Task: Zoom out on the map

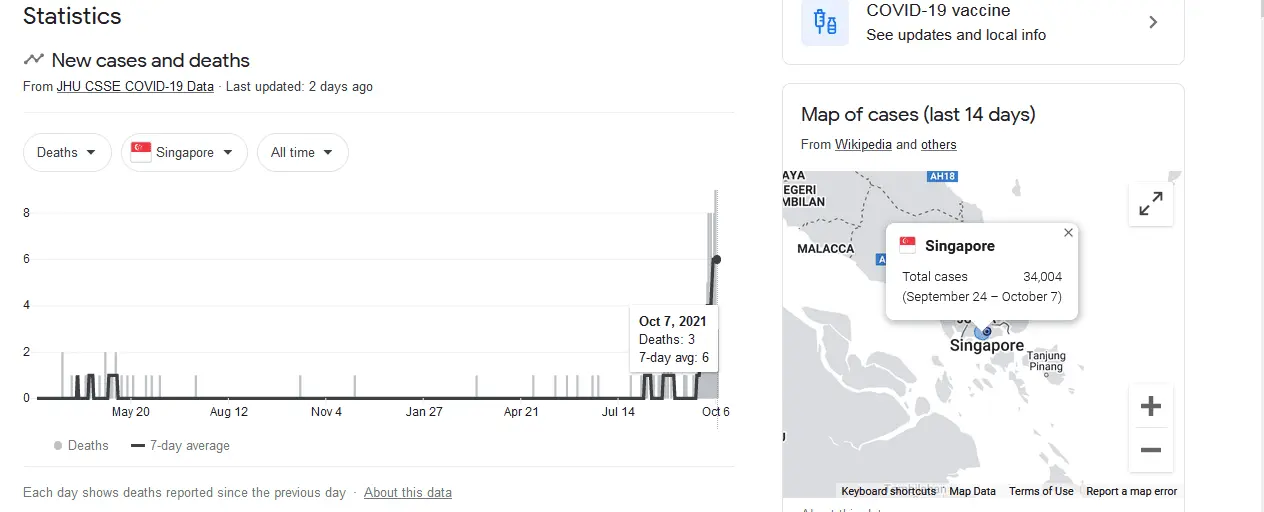Action: tap(1150, 450)
